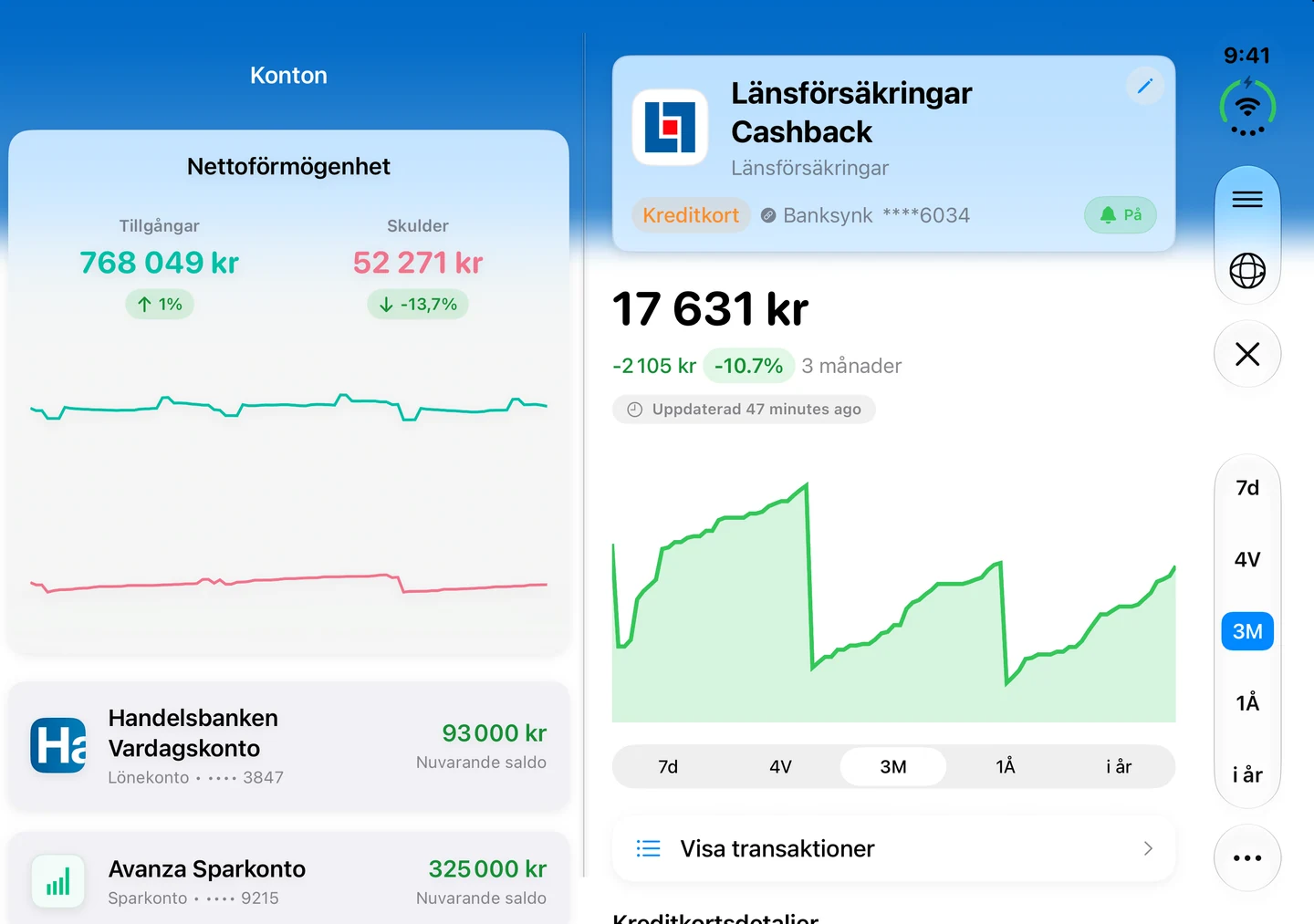Tap the Nettoförmögenhet card heading

pos(288,167)
